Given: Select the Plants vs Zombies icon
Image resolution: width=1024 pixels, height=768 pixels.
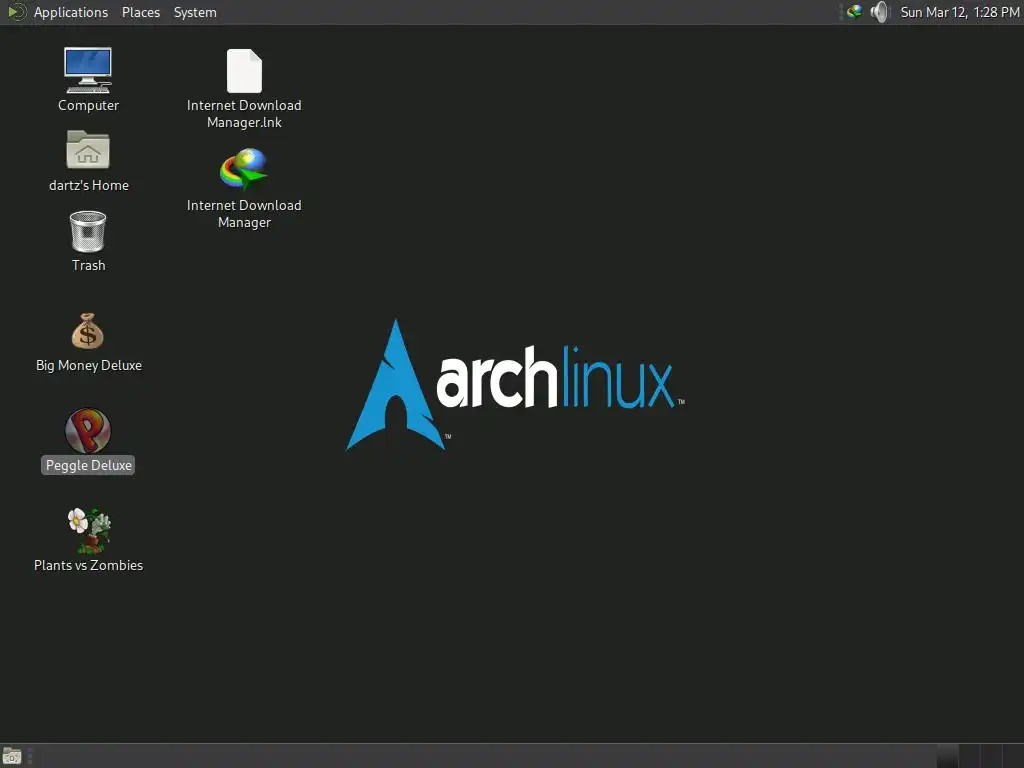Looking at the screenshot, I should tap(89, 530).
